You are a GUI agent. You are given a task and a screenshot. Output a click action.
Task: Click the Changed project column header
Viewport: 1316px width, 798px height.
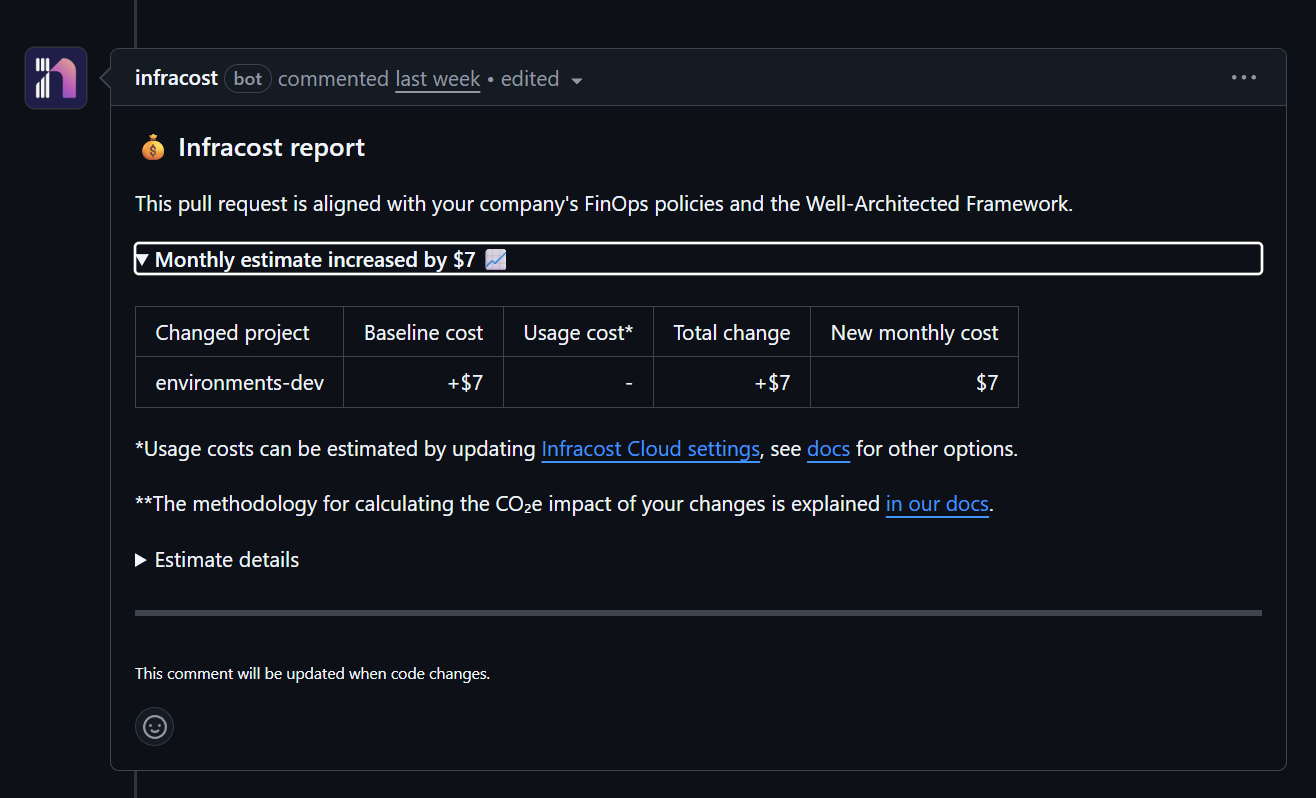232,333
